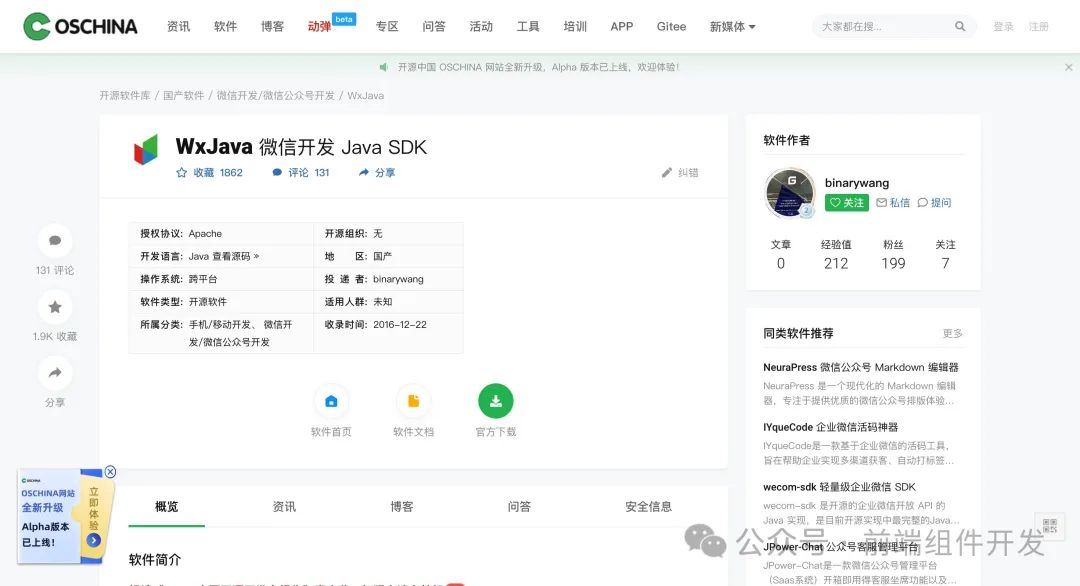The image size is (1080, 586).
Task: Click the 收藏 star icon under title
Action: tap(181, 173)
